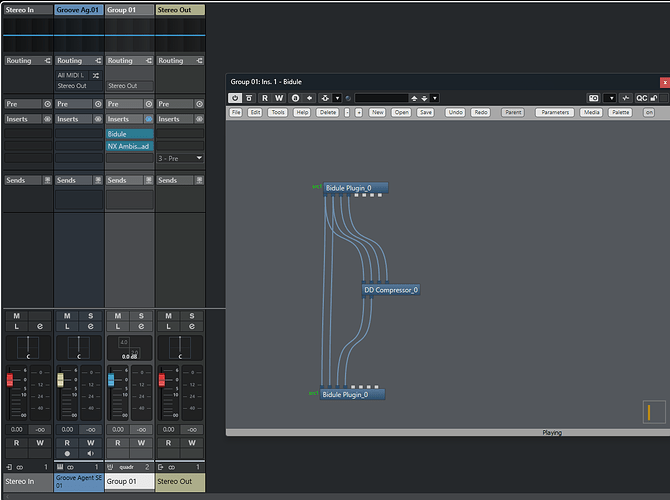Click the yellow Groove Agent volume fader
Screen dimensions: 670x500
pos(61,379)
